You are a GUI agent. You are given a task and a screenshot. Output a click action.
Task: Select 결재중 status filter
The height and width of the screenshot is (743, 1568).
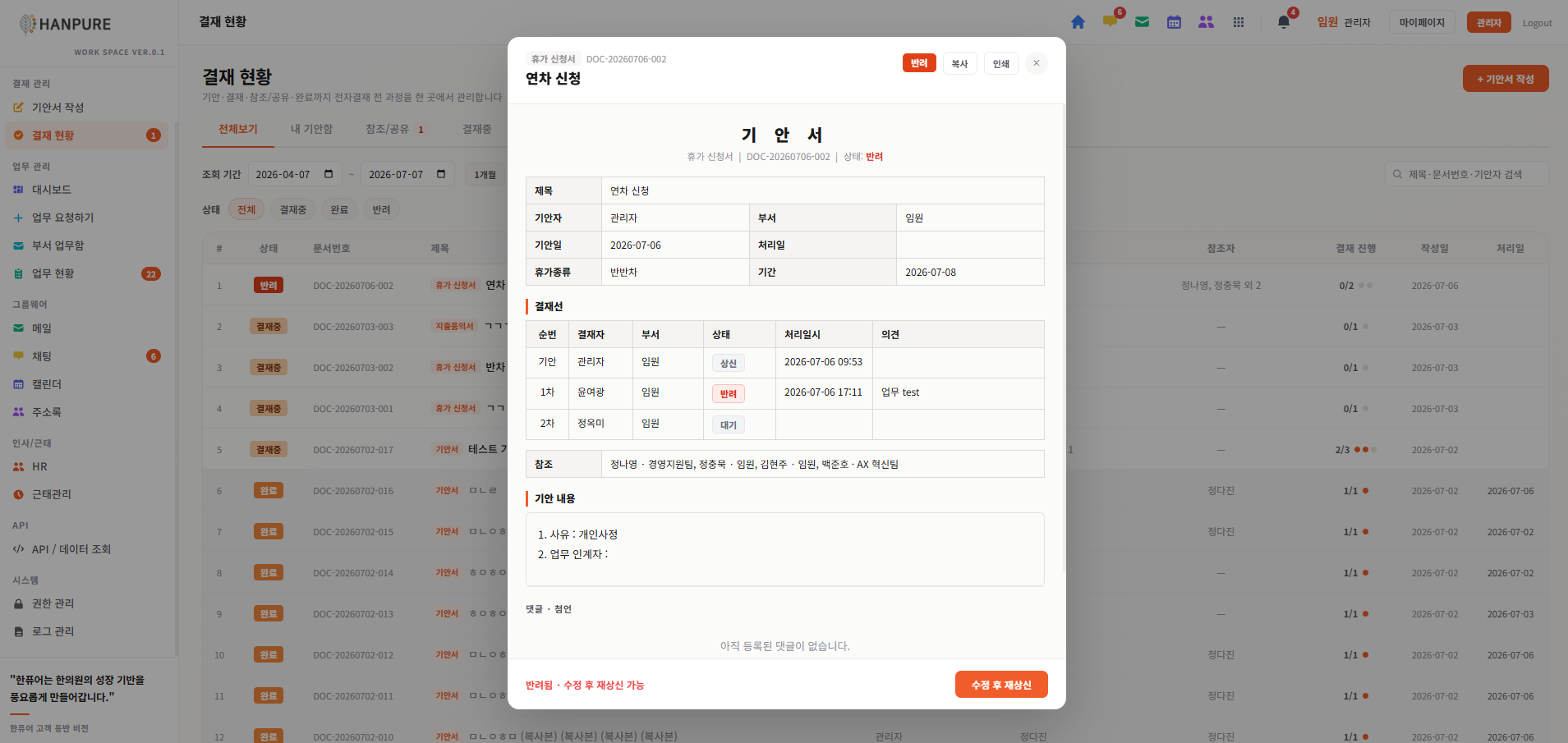[x=292, y=209]
